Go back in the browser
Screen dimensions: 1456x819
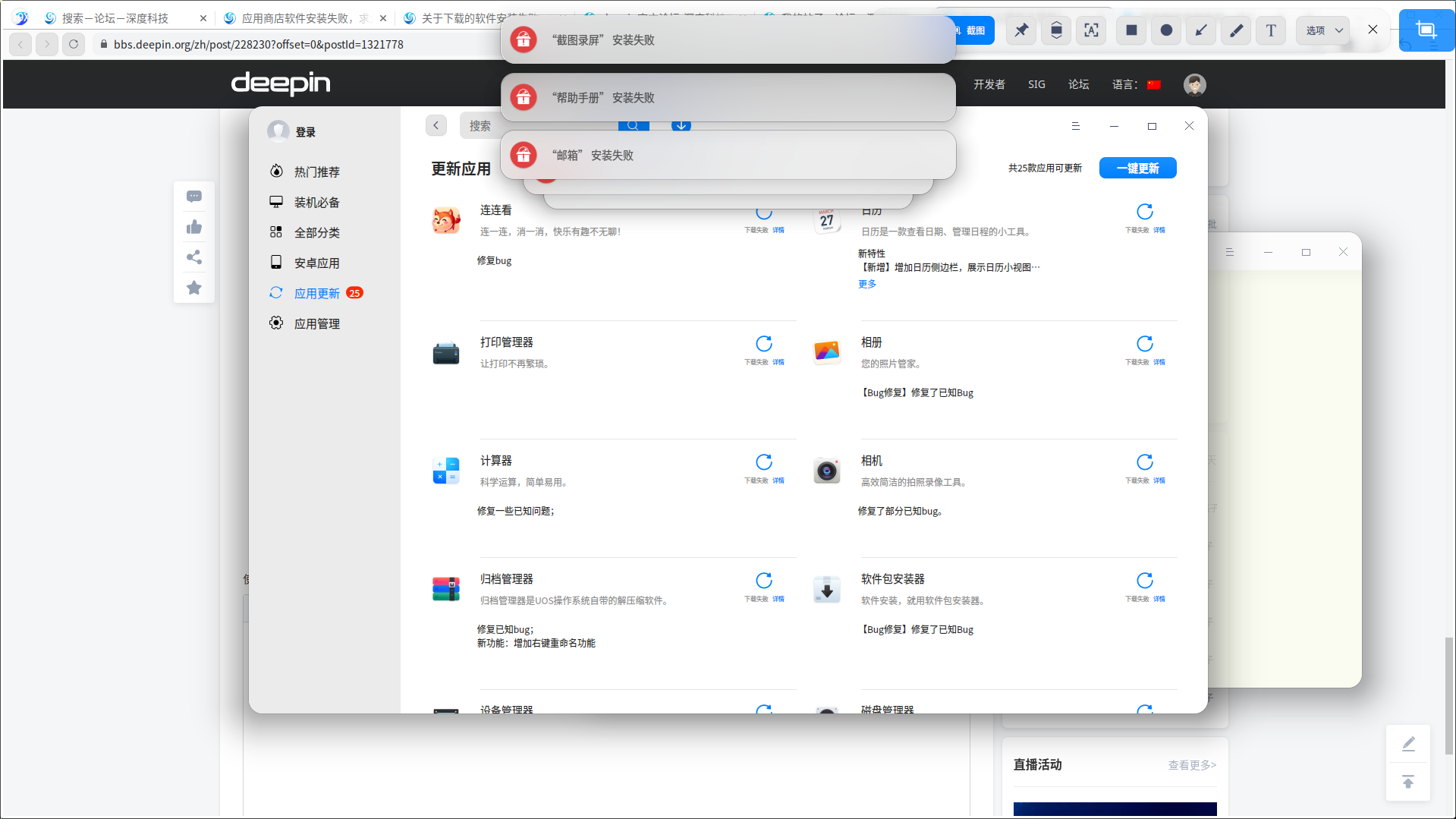tap(20, 44)
